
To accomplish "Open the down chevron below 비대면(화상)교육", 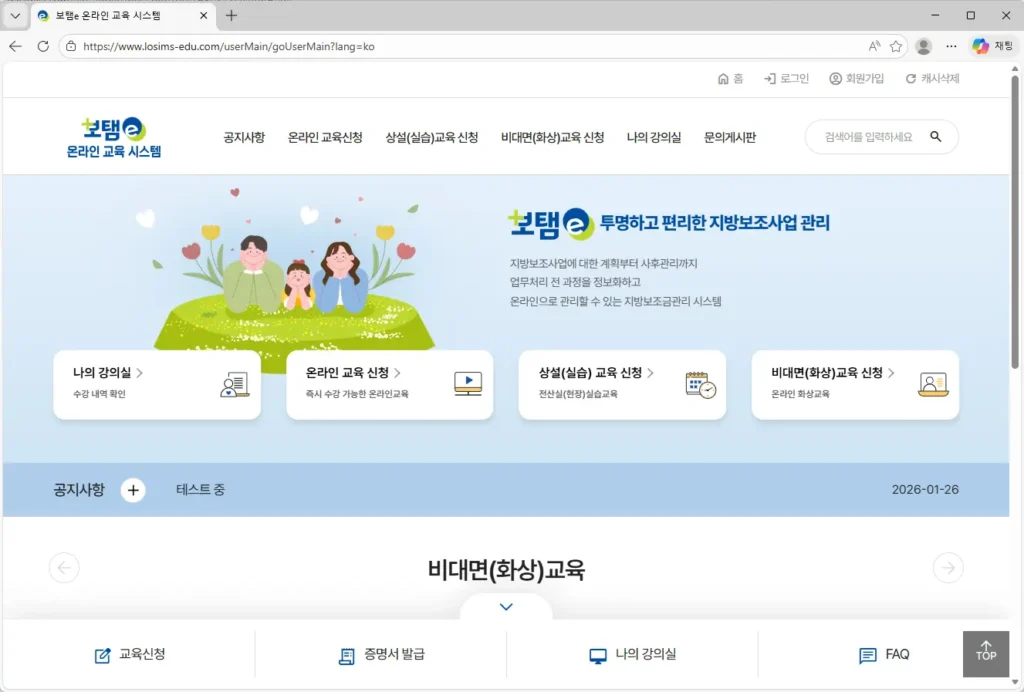I will tap(506, 606).
